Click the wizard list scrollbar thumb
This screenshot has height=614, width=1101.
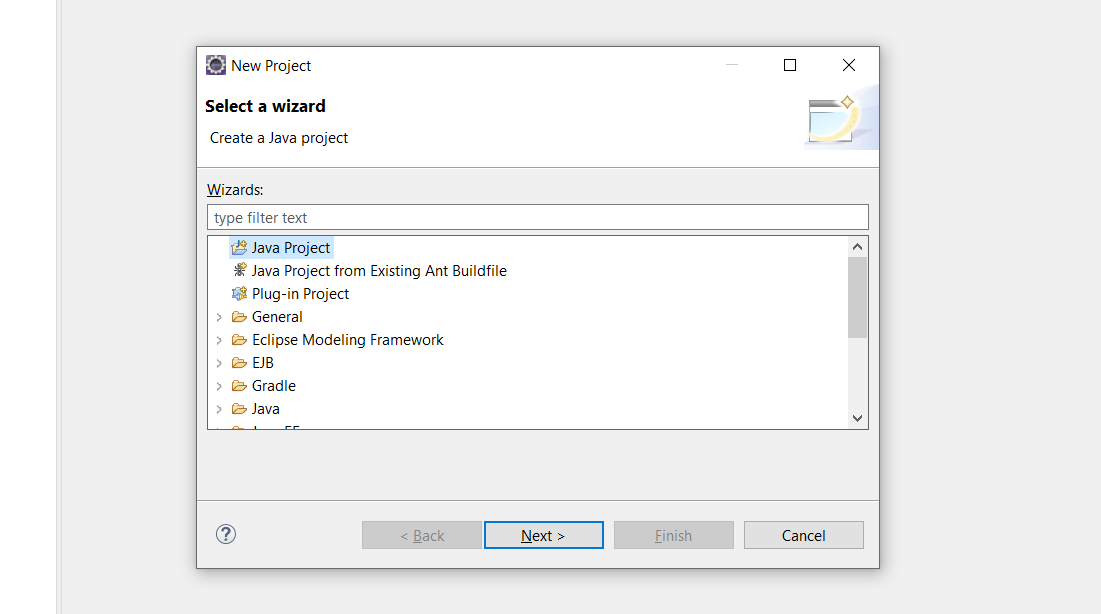(857, 297)
